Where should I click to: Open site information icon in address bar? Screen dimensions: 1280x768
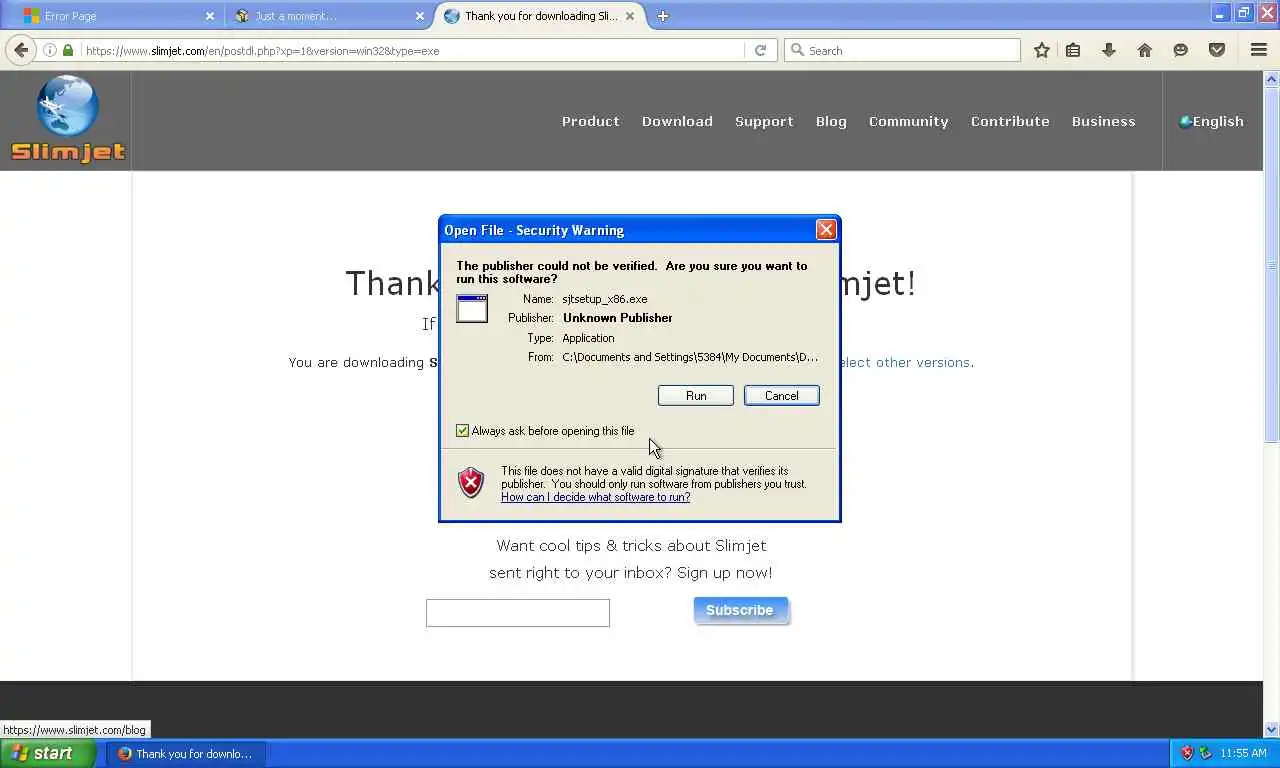50,50
